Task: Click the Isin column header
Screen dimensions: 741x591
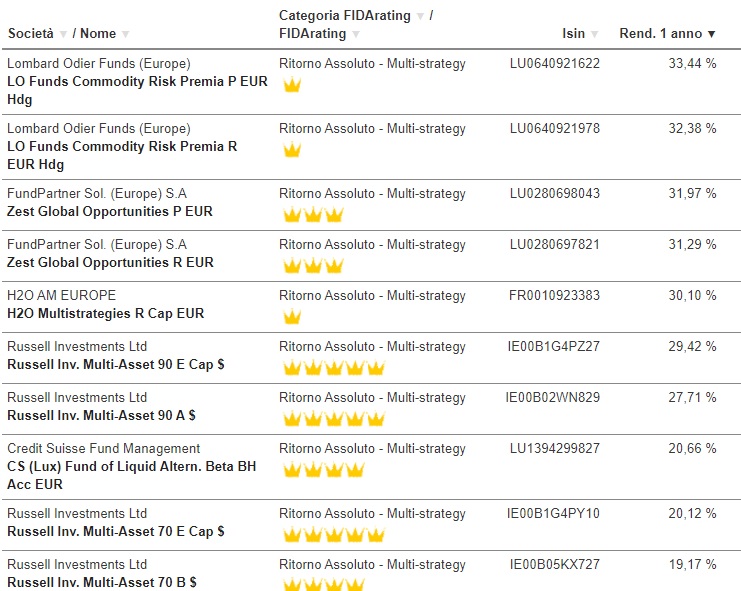Action: [x=573, y=34]
